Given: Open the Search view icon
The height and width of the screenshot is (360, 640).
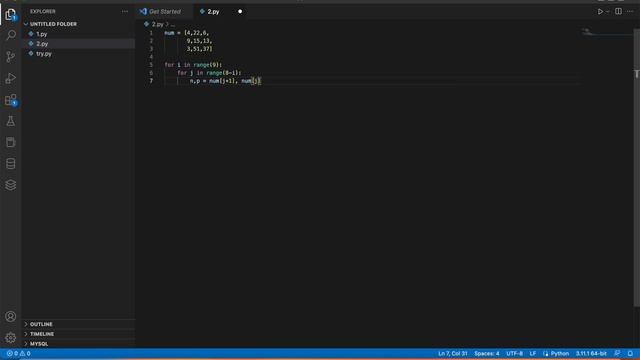Looking at the screenshot, I should click(11, 36).
